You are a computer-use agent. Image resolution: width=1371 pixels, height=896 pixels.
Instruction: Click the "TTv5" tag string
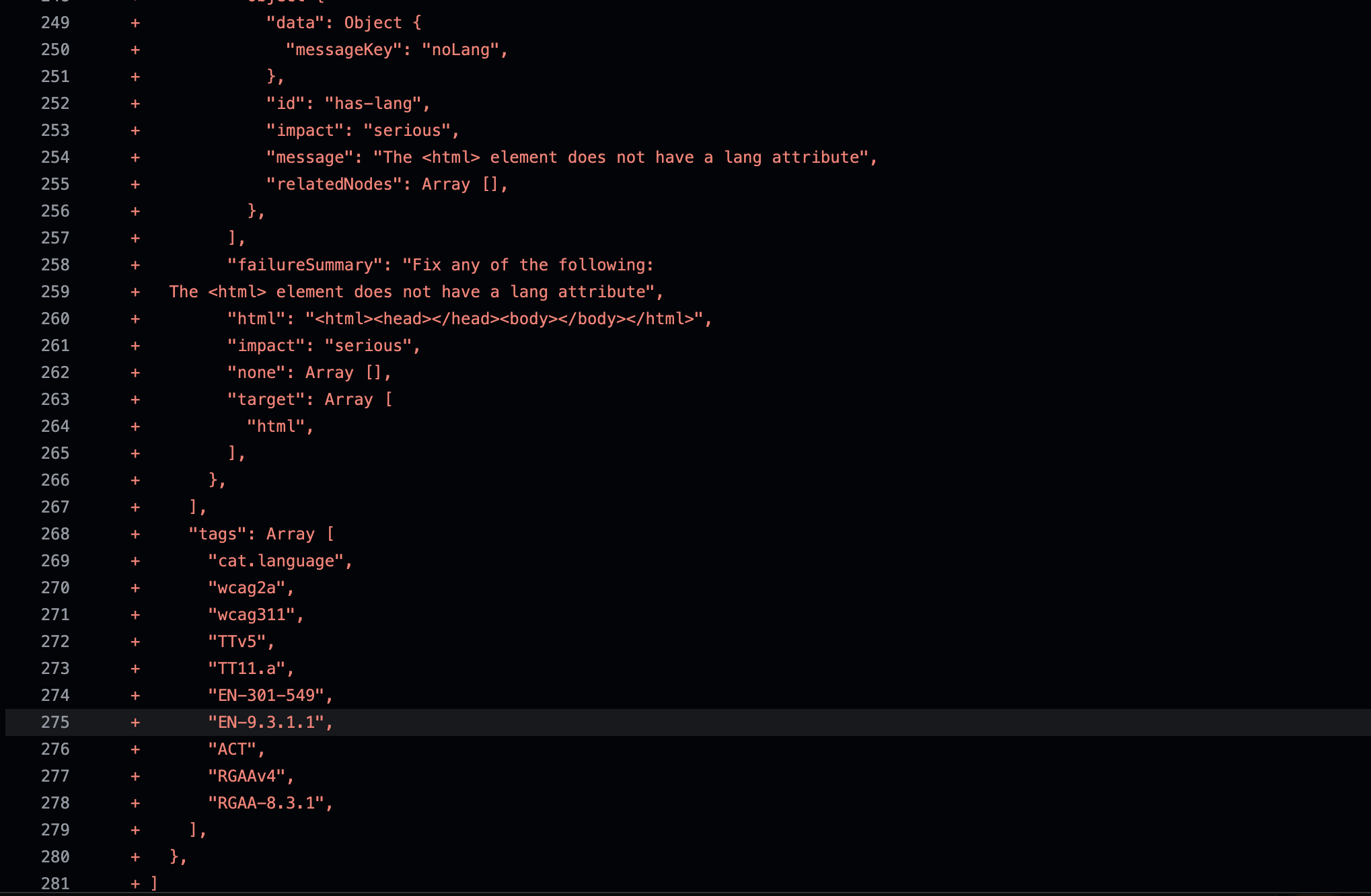(x=237, y=642)
